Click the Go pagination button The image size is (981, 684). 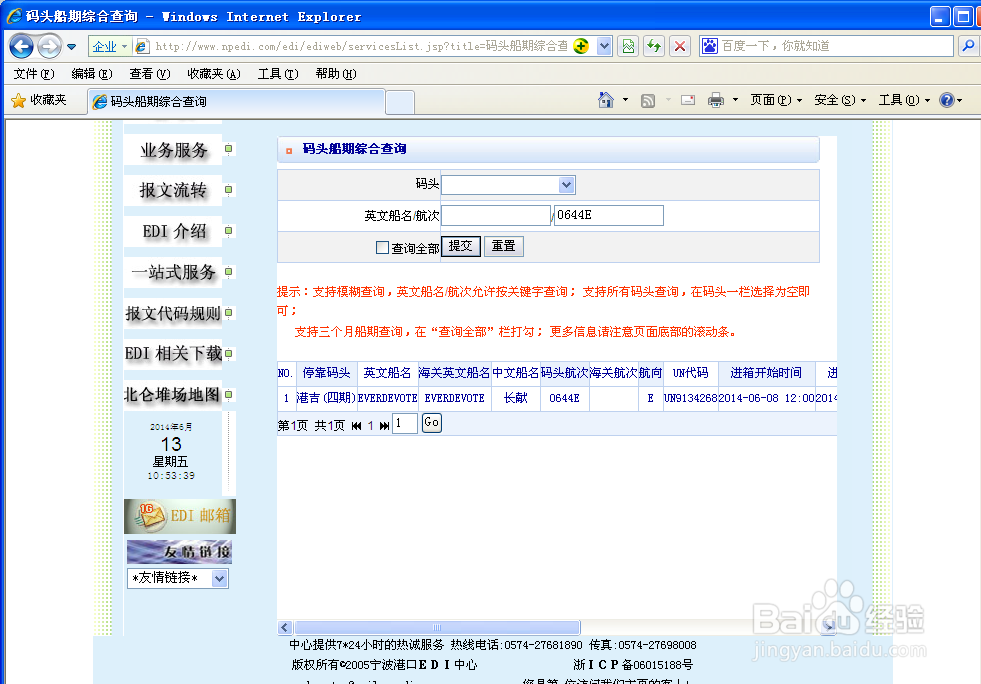[x=432, y=422]
